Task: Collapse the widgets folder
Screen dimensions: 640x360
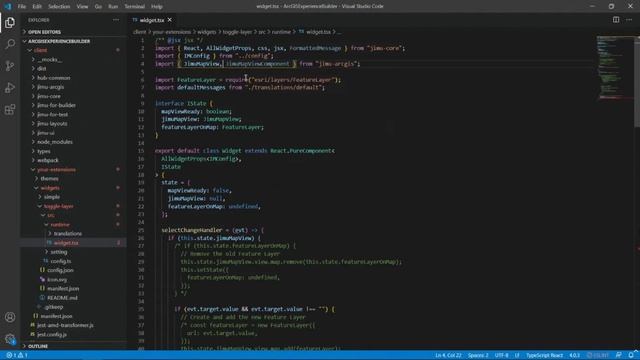Action: coord(73,188)
